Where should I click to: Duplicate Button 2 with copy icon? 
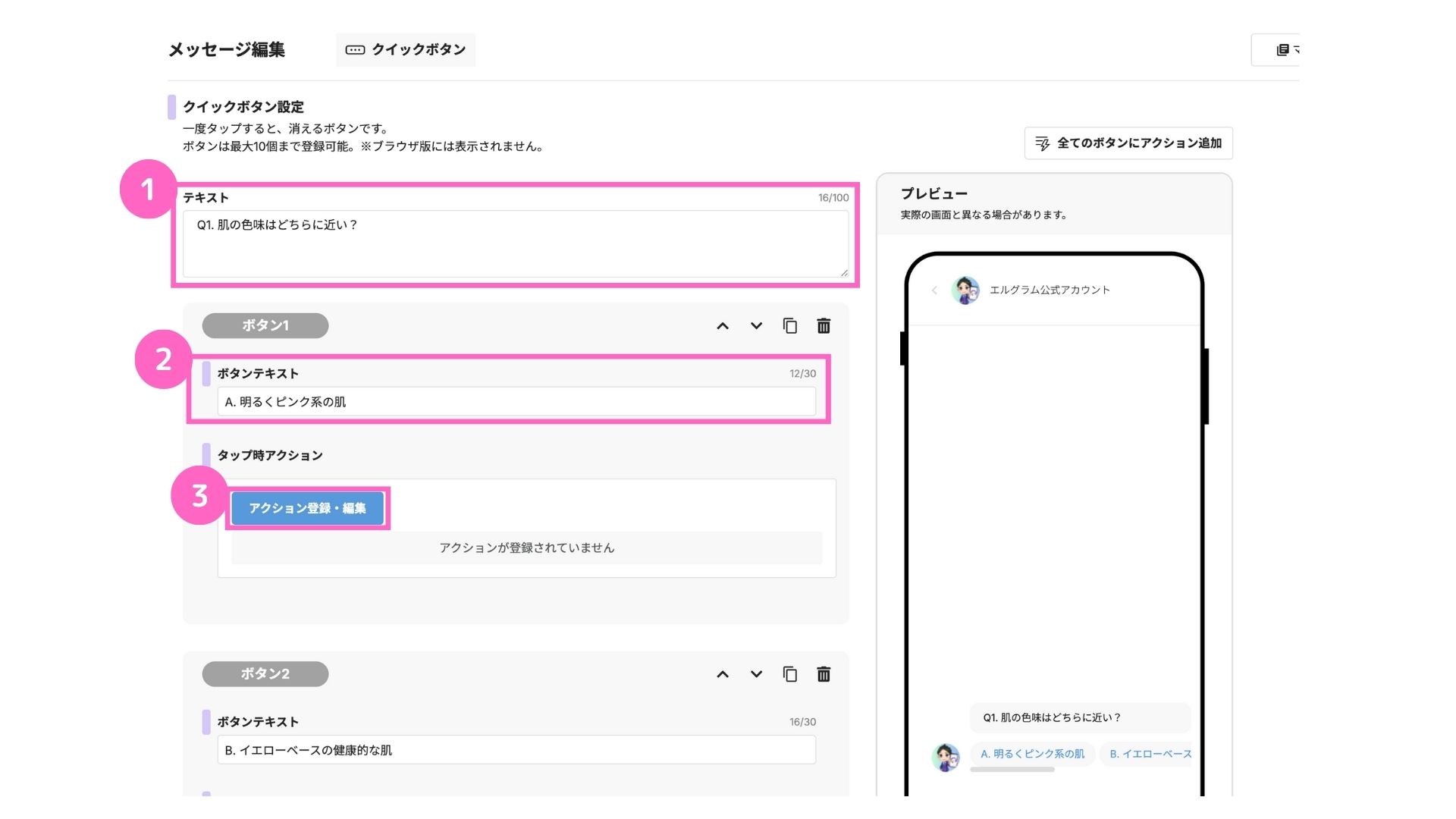click(789, 674)
